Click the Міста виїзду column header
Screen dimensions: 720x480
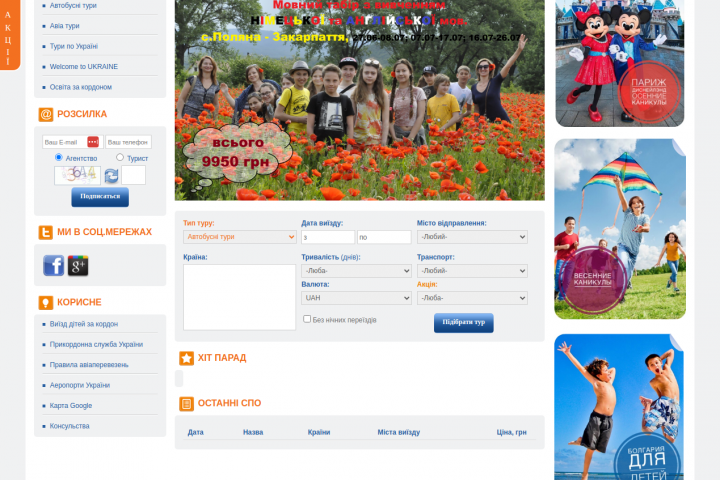pyautogui.click(x=399, y=432)
